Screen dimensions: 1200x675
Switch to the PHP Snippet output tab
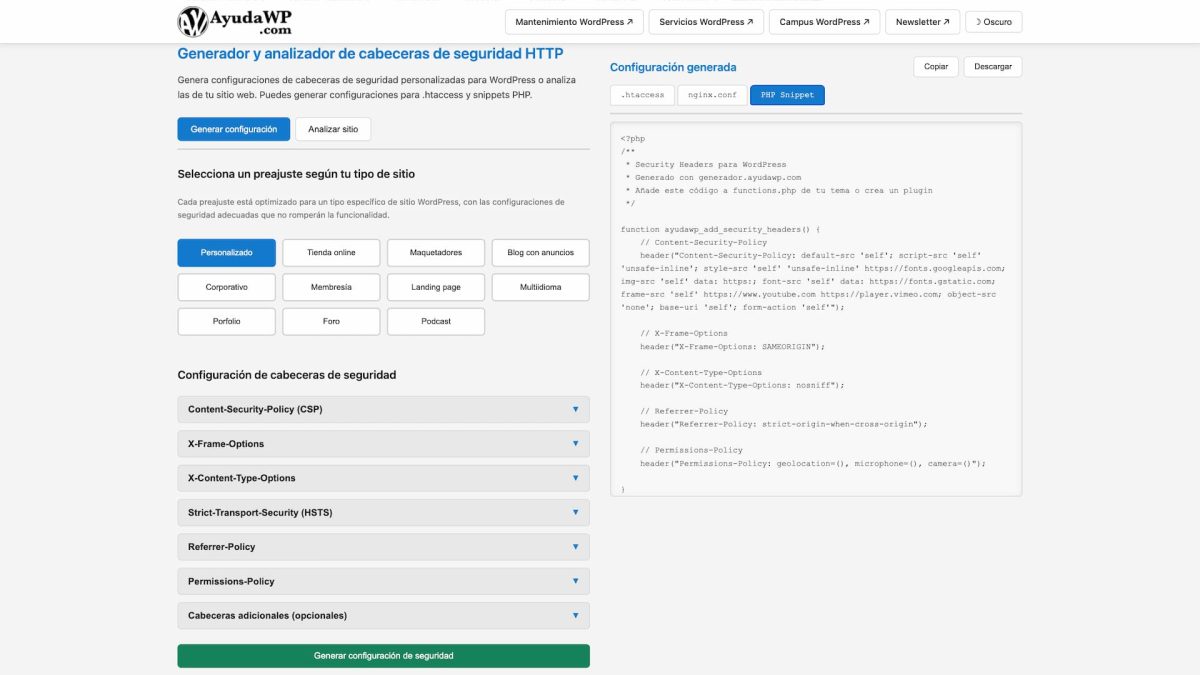point(787,95)
